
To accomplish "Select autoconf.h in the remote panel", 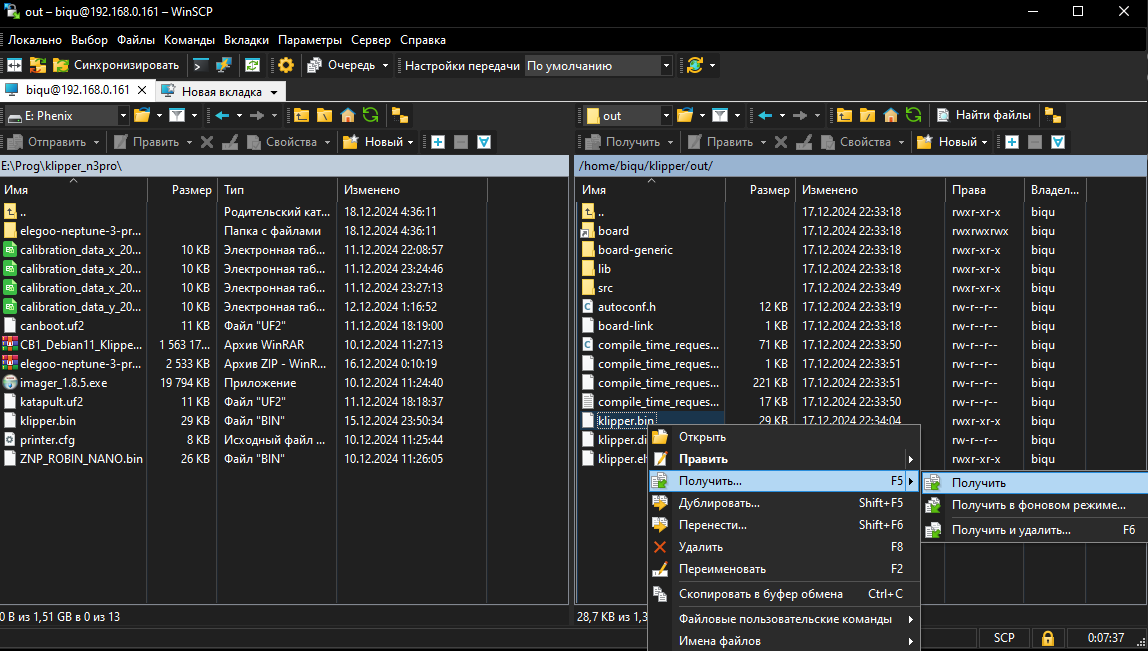I will click(x=627, y=307).
